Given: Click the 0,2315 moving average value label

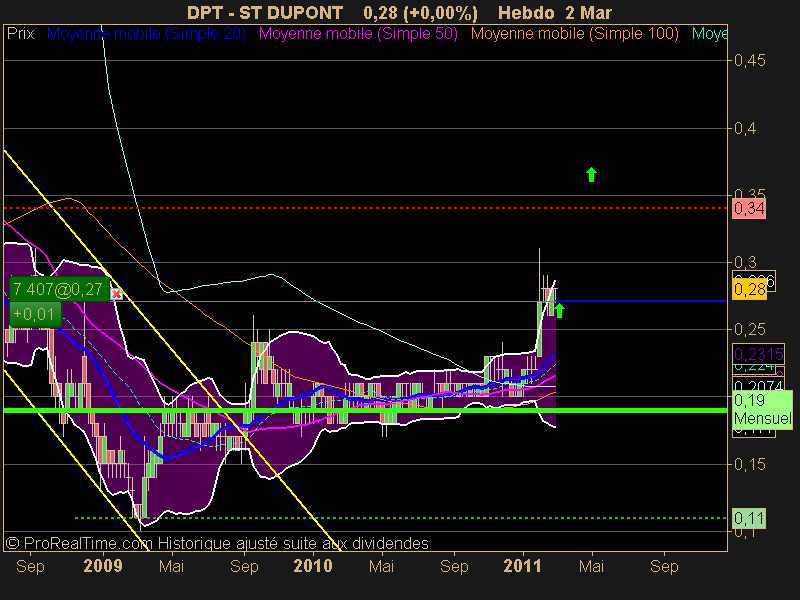Looking at the screenshot, I should point(758,354).
